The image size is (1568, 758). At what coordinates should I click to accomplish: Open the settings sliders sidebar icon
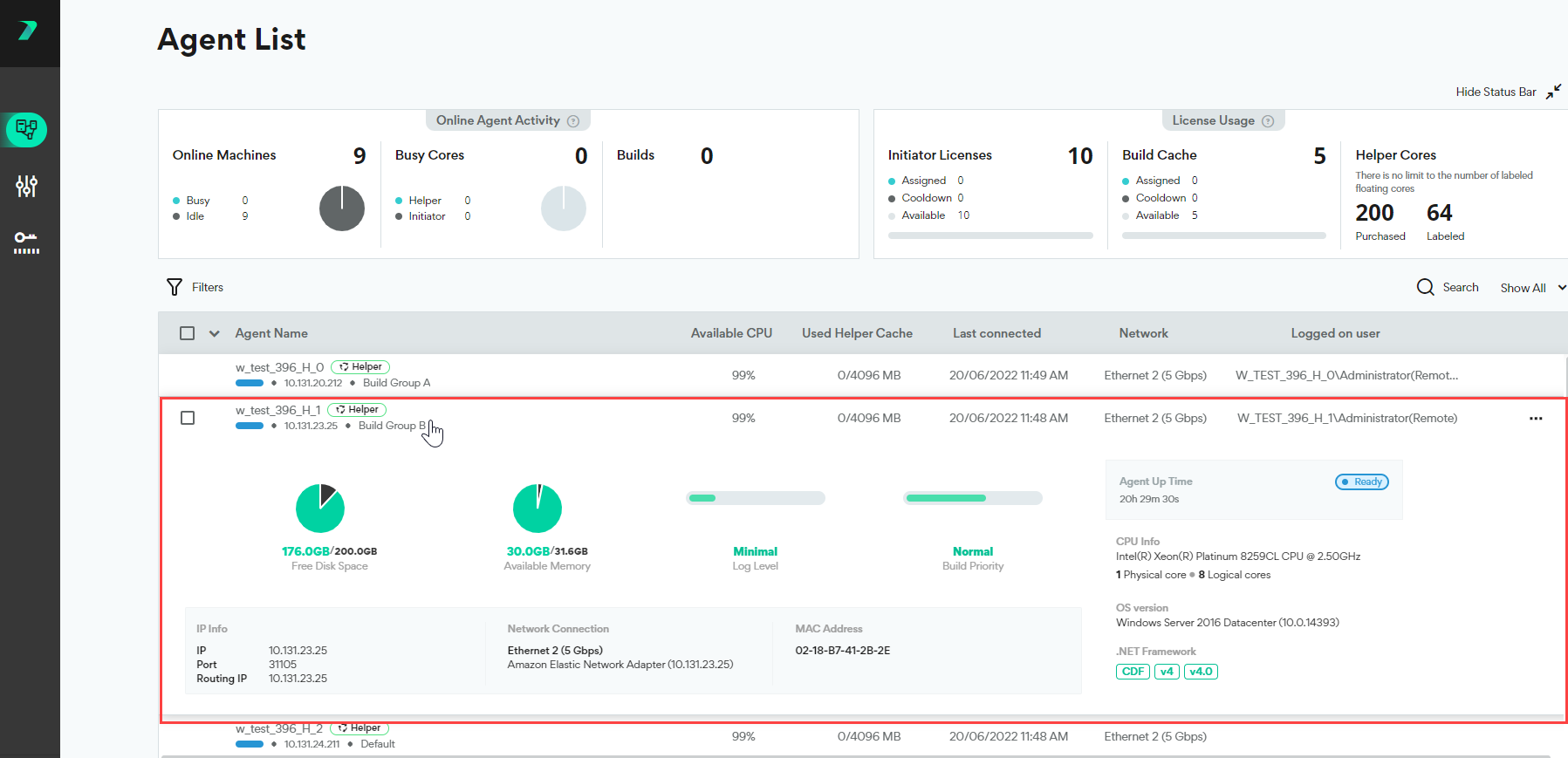(x=27, y=186)
